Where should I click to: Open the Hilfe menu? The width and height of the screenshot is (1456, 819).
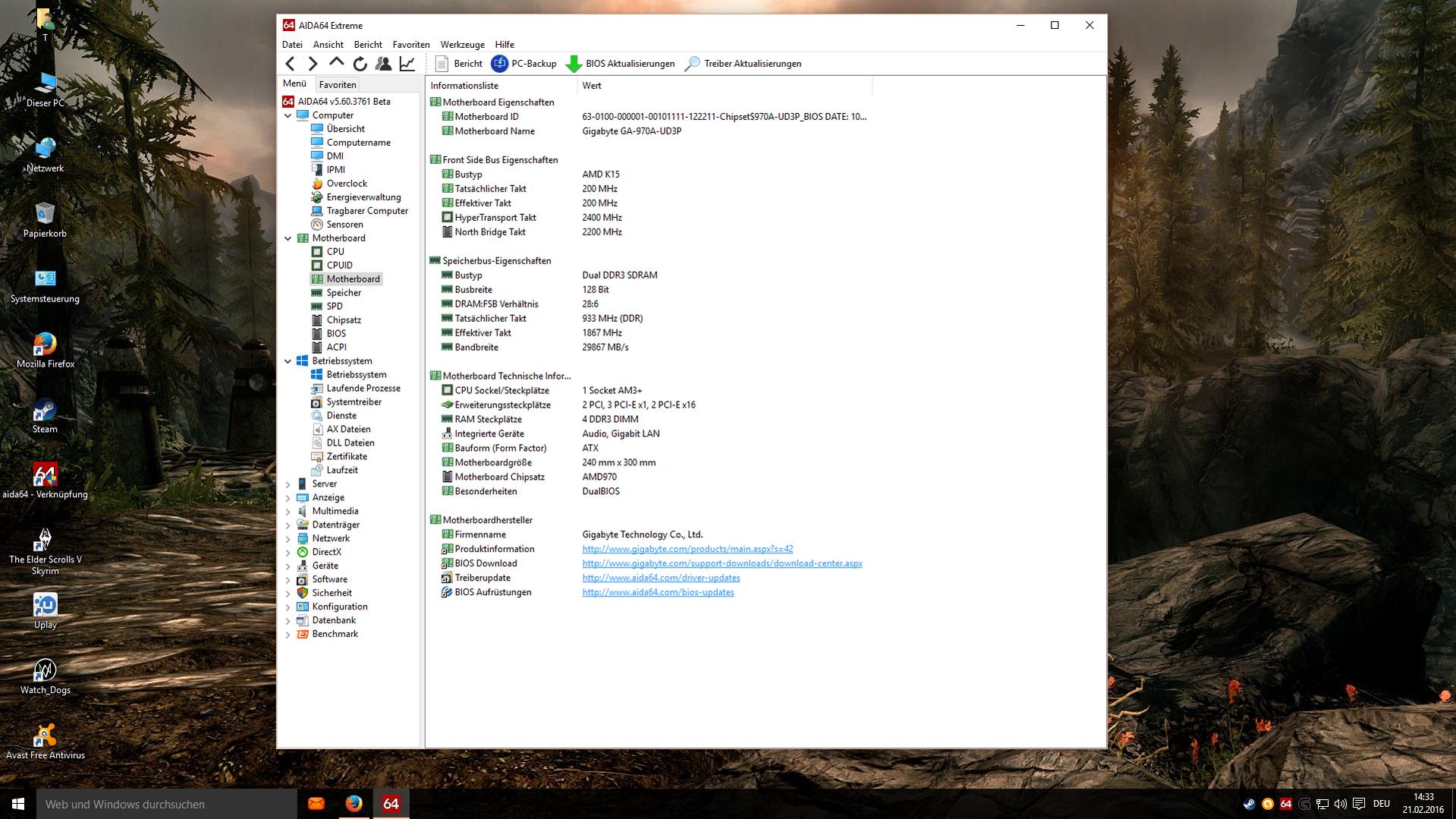point(505,45)
